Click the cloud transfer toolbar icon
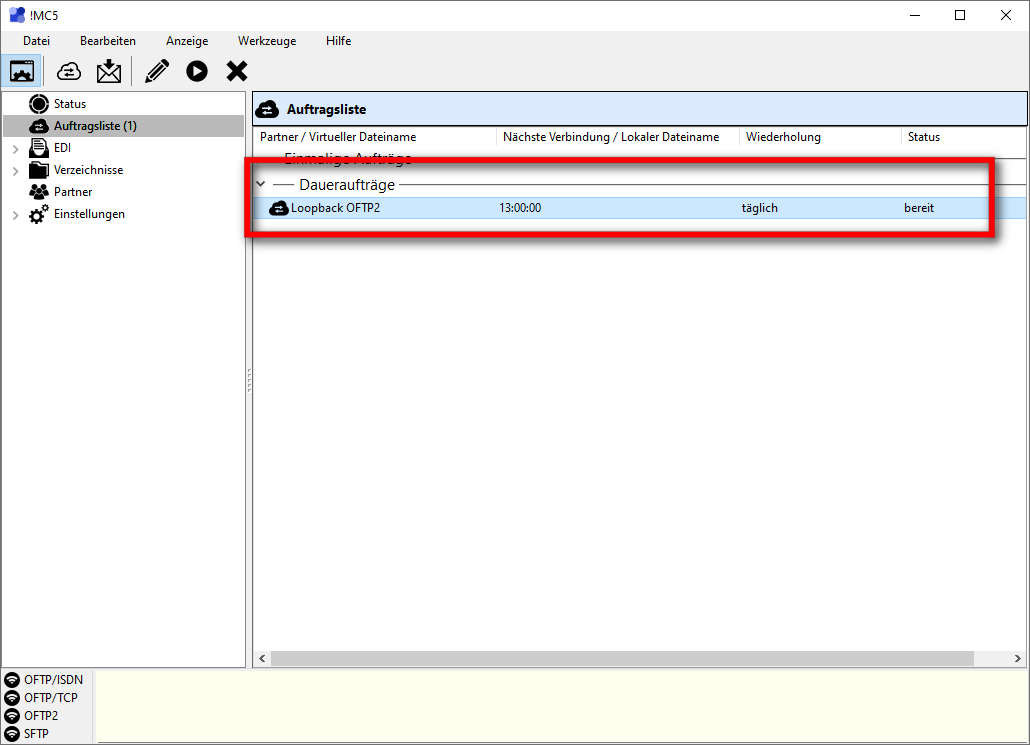Image resolution: width=1030 pixels, height=745 pixels. coord(69,71)
